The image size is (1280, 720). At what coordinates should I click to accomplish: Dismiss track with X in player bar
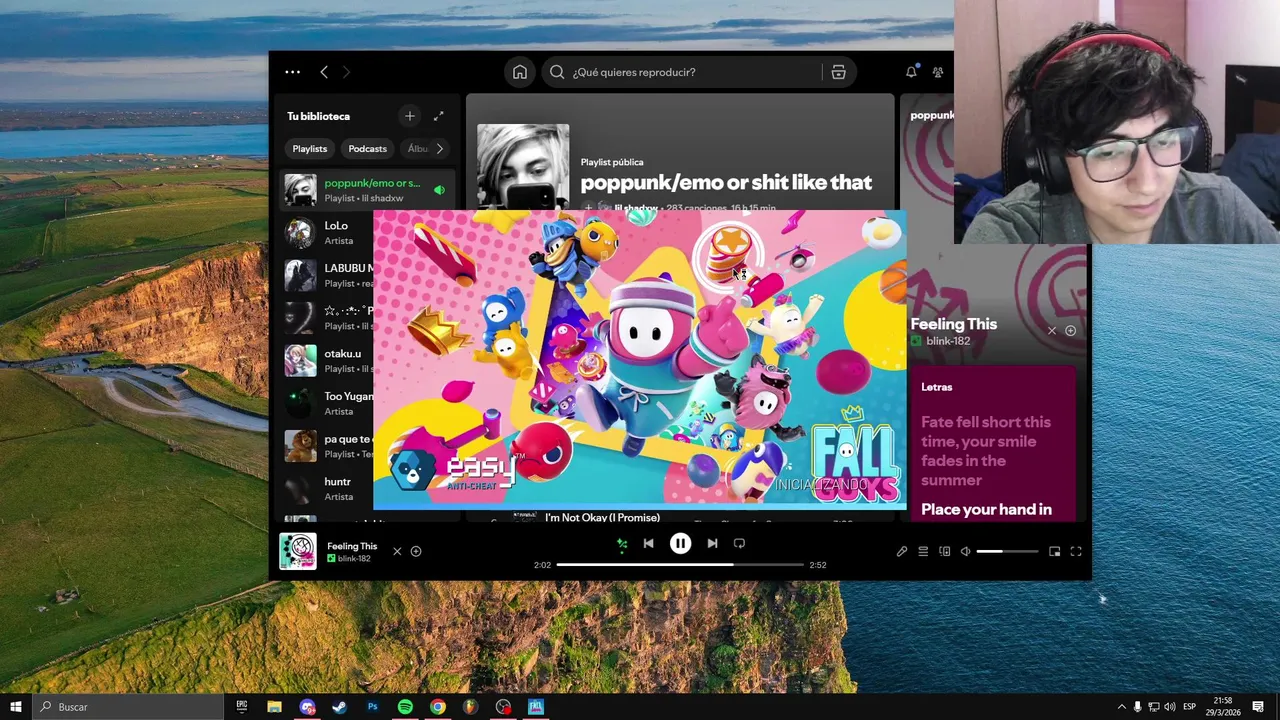tap(397, 551)
